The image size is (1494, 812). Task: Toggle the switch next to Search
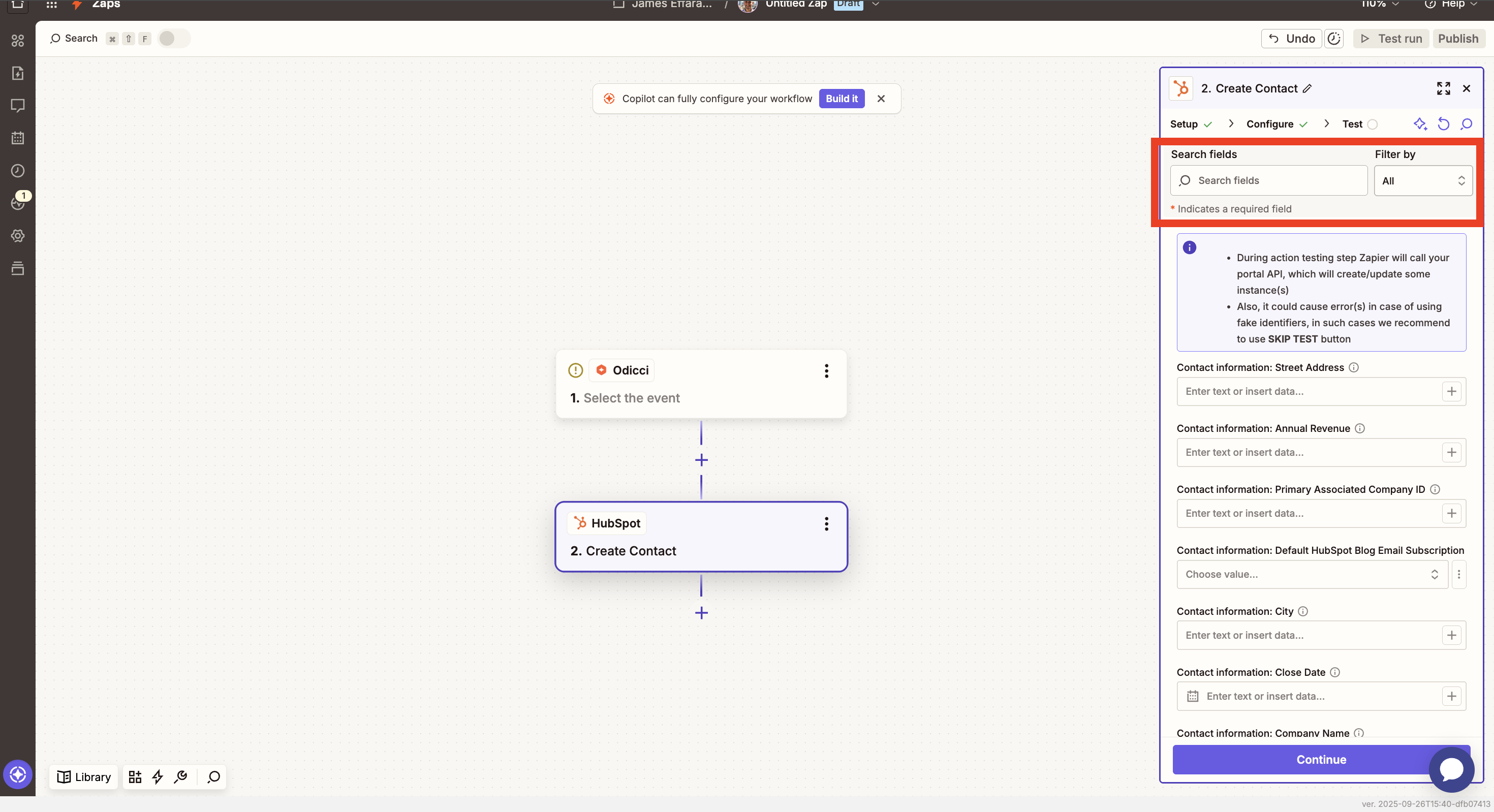(x=173, y=38)
